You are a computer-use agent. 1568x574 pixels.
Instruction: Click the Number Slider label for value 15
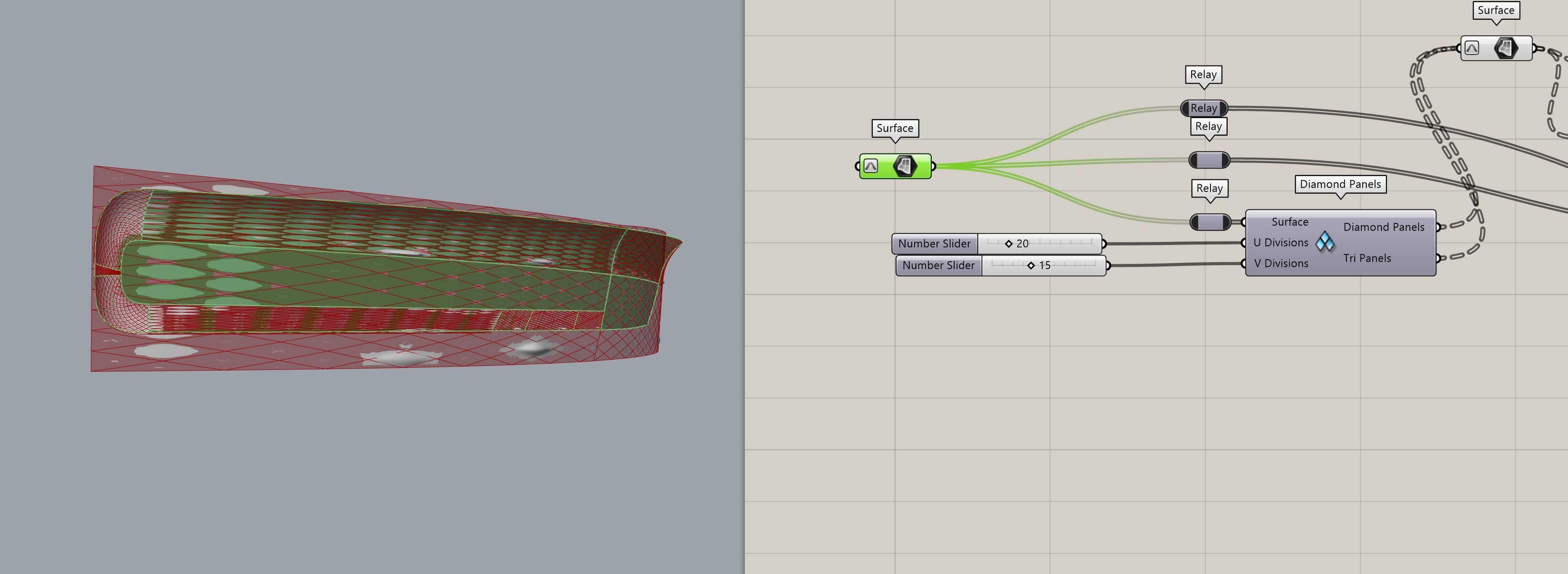pyautogui.click(x=939, y=265)
